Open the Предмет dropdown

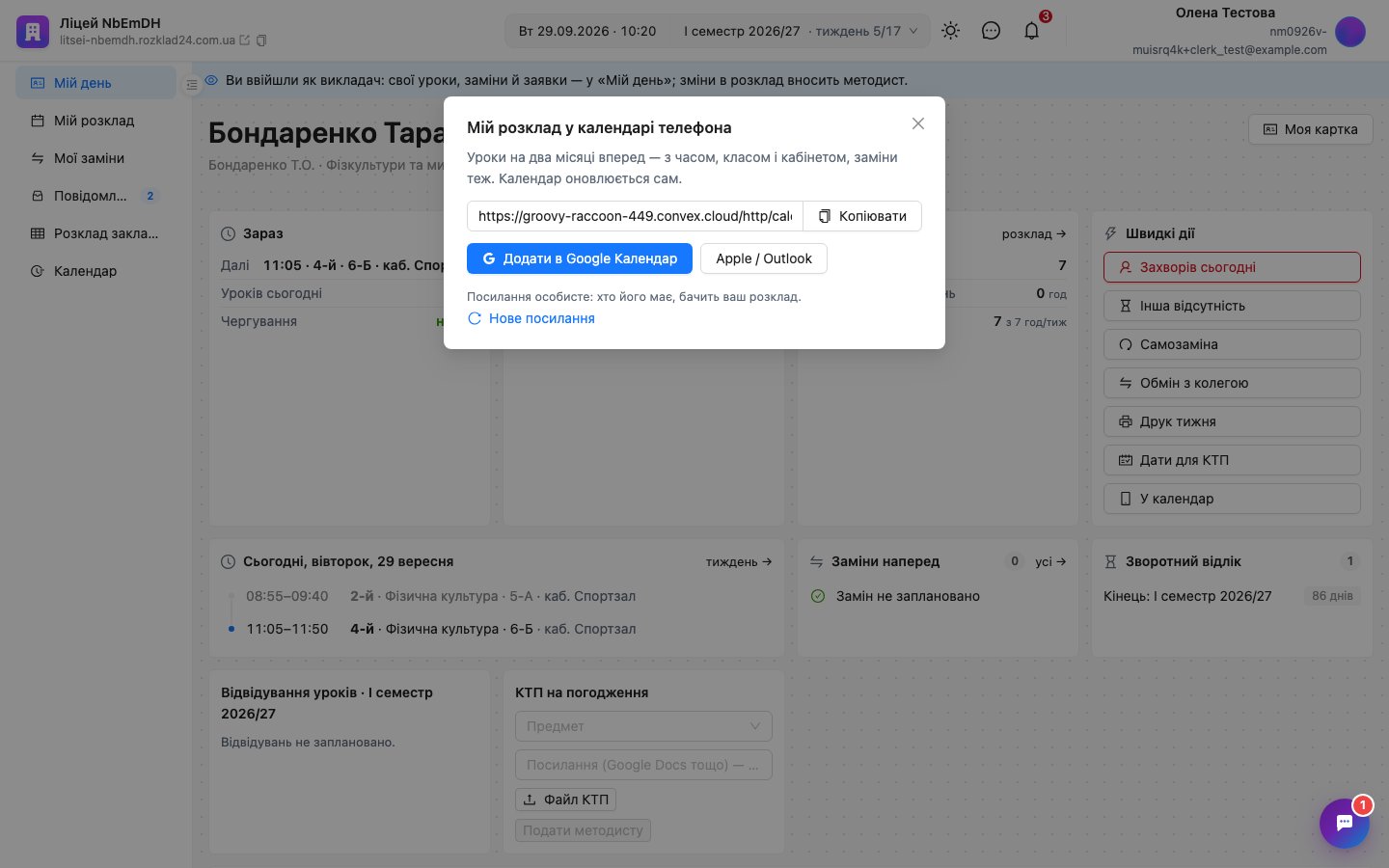tap(643, 726)
